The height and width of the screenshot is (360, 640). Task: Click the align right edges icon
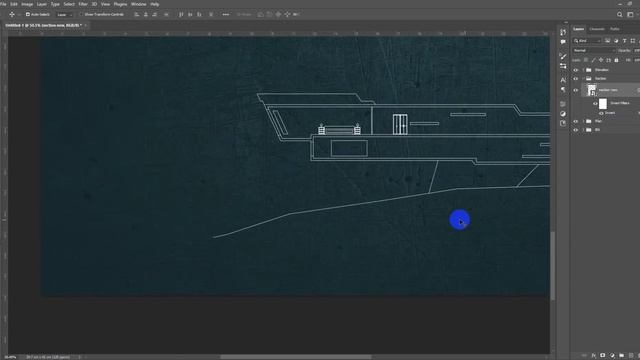pos(155,14)
